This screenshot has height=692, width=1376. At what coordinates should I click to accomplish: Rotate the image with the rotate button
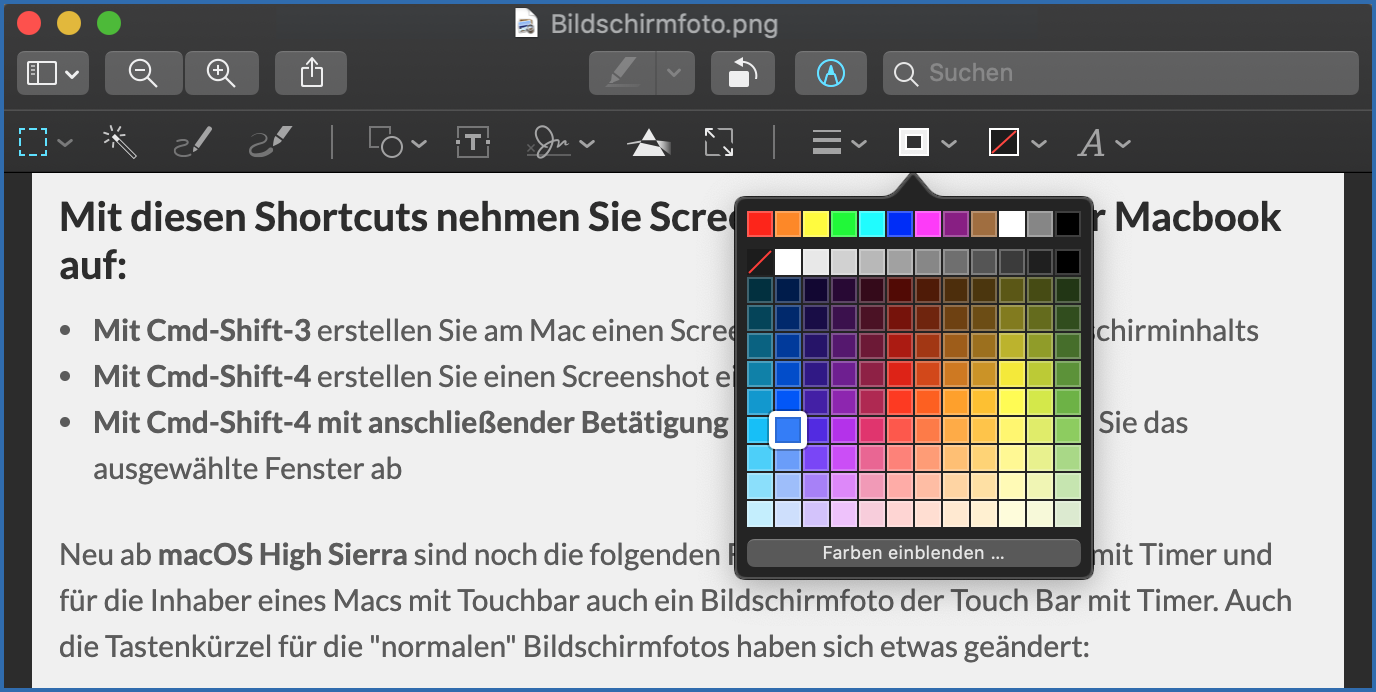click(742, 73)
